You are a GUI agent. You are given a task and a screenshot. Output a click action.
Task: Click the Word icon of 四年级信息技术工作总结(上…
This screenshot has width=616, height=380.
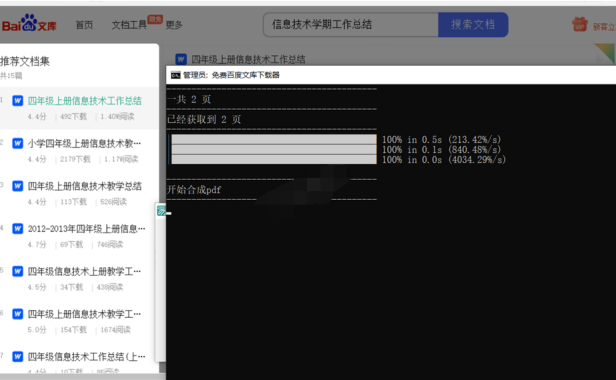point(18,356)
